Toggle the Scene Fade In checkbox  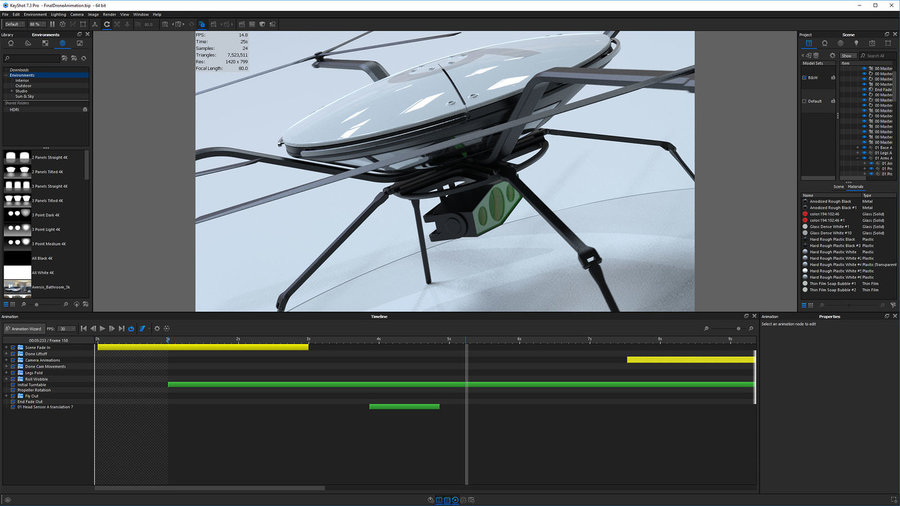click(13, 347)
